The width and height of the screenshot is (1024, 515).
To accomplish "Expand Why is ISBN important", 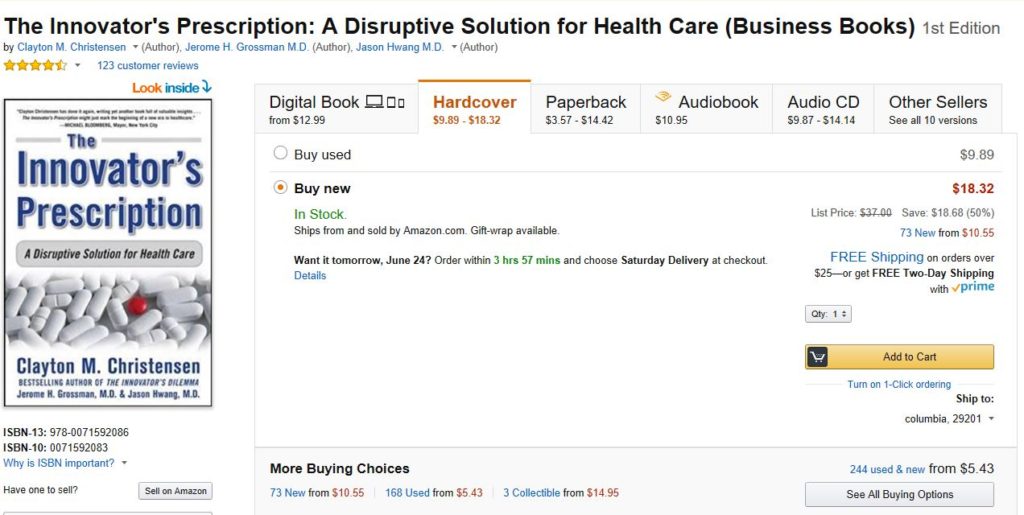I will tap(65, 463).
